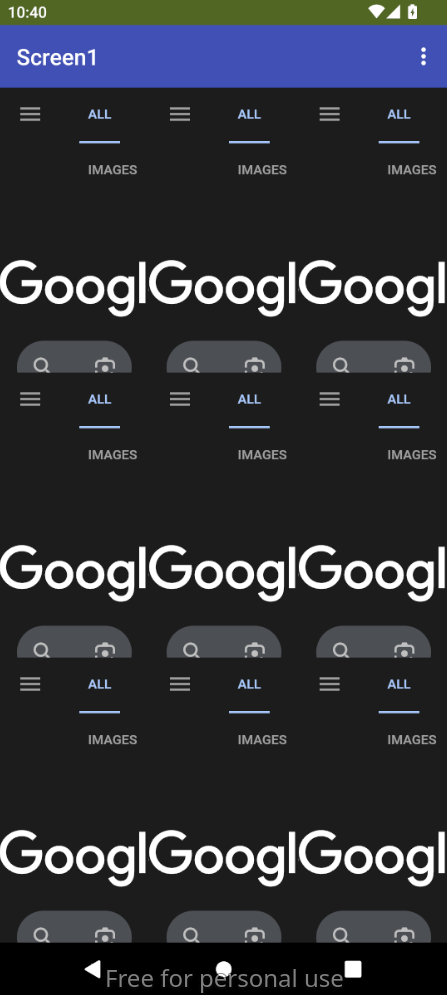Tap camera lens icon in the top-right search box

[x=404, y=366]
